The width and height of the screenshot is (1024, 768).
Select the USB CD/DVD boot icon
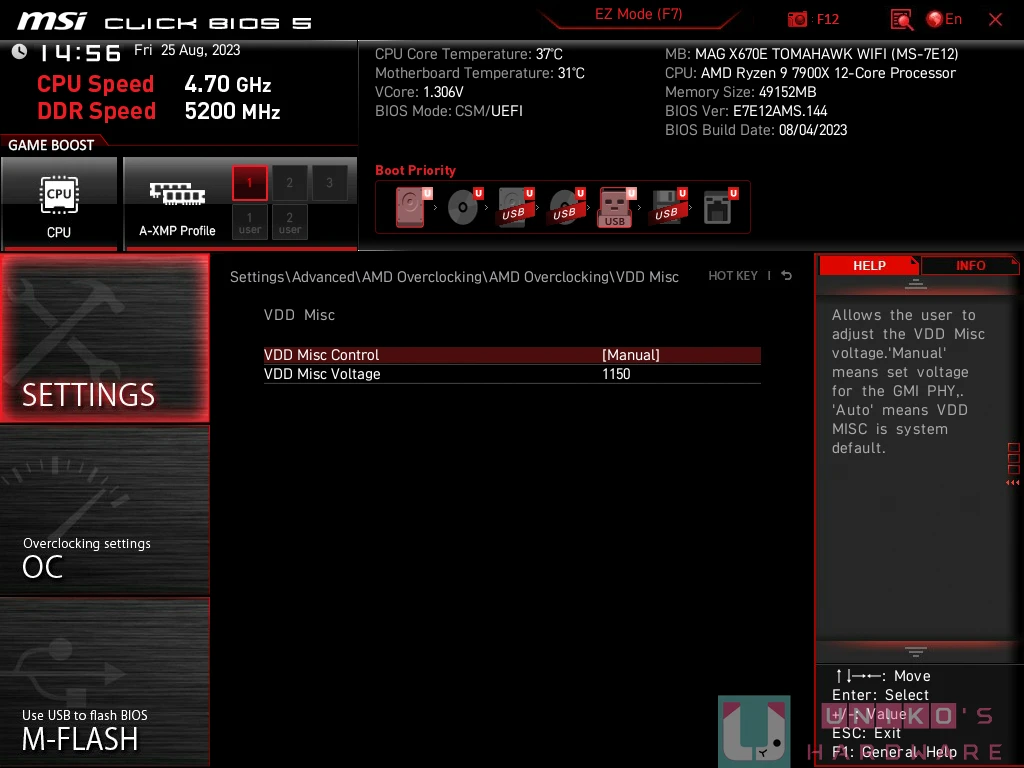point(567,207)
